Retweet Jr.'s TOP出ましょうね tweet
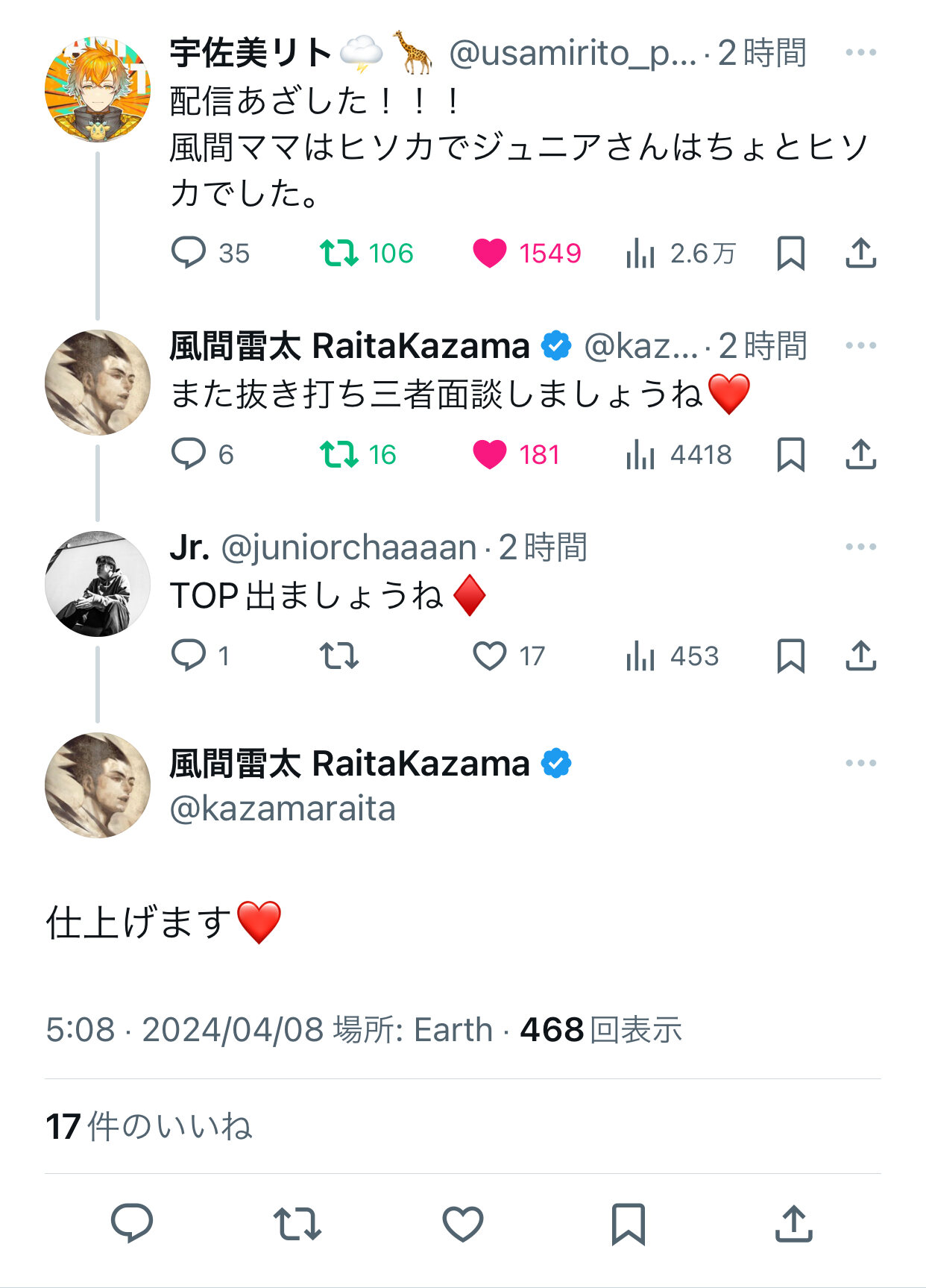This screenshot has width=926, height=1288. [339, 656]
